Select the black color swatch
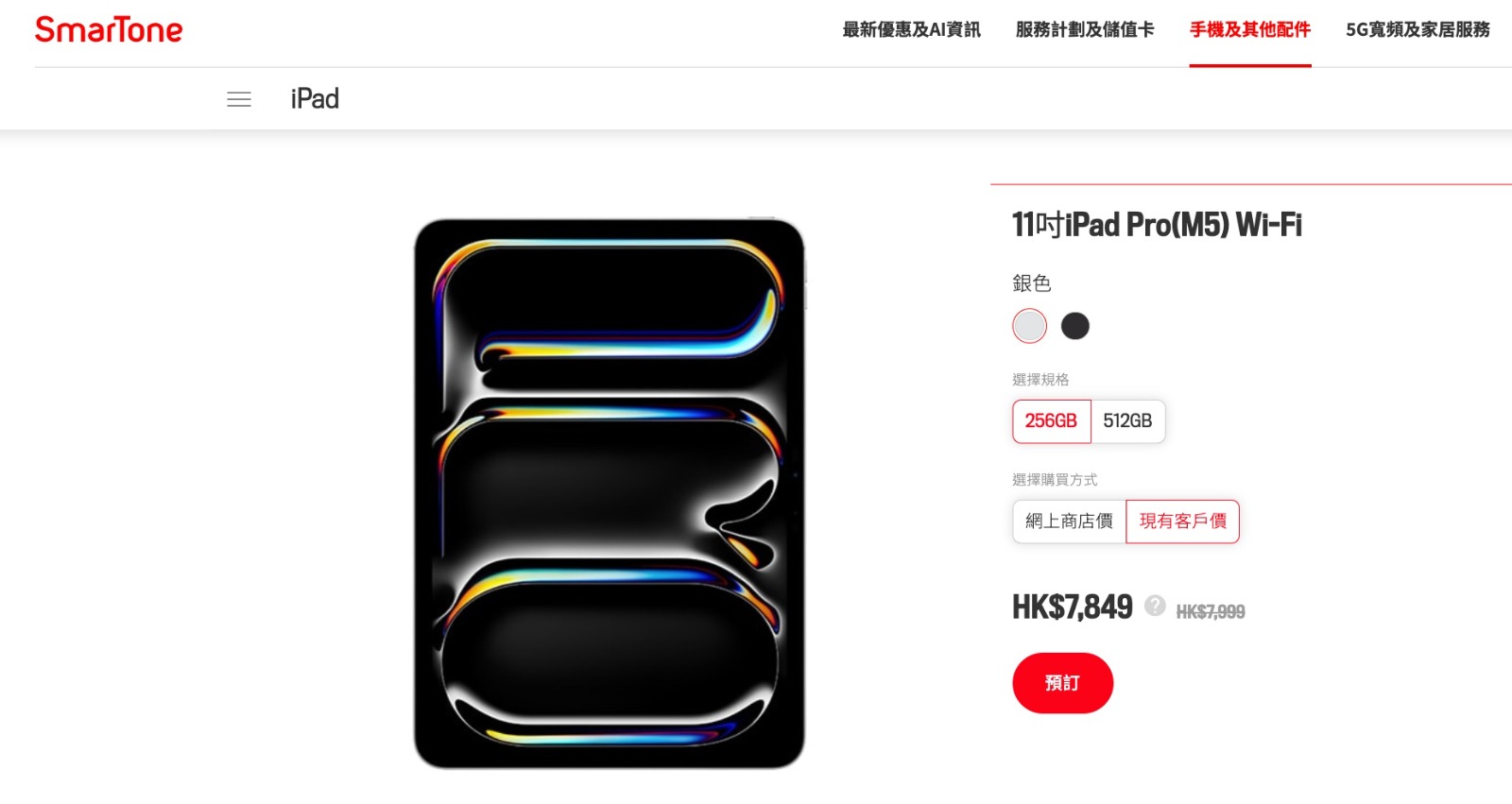This screenshot has width=1512, height=804. [1075, 326]
